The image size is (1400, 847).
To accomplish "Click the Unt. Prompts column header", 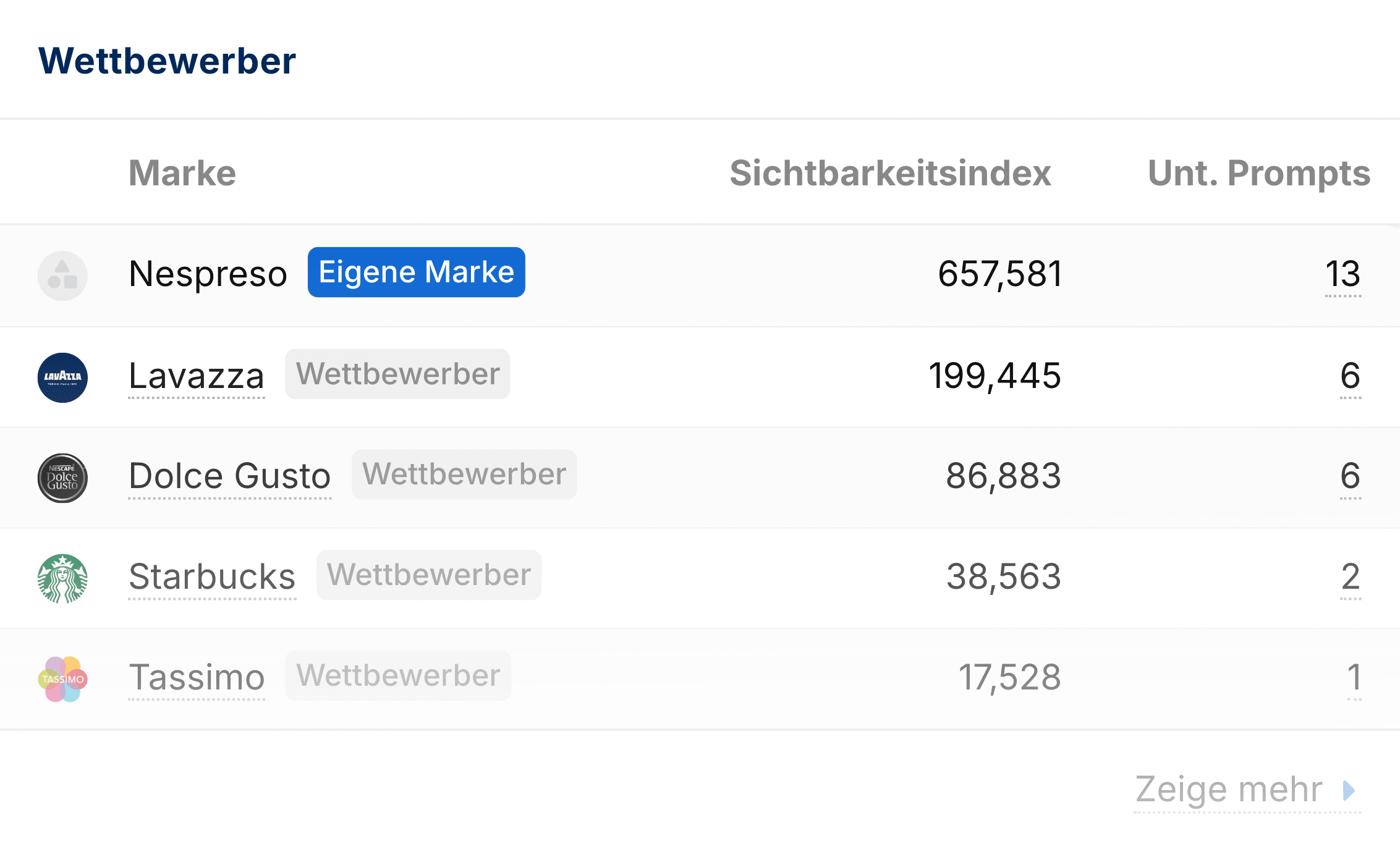I will point(1258,173).
